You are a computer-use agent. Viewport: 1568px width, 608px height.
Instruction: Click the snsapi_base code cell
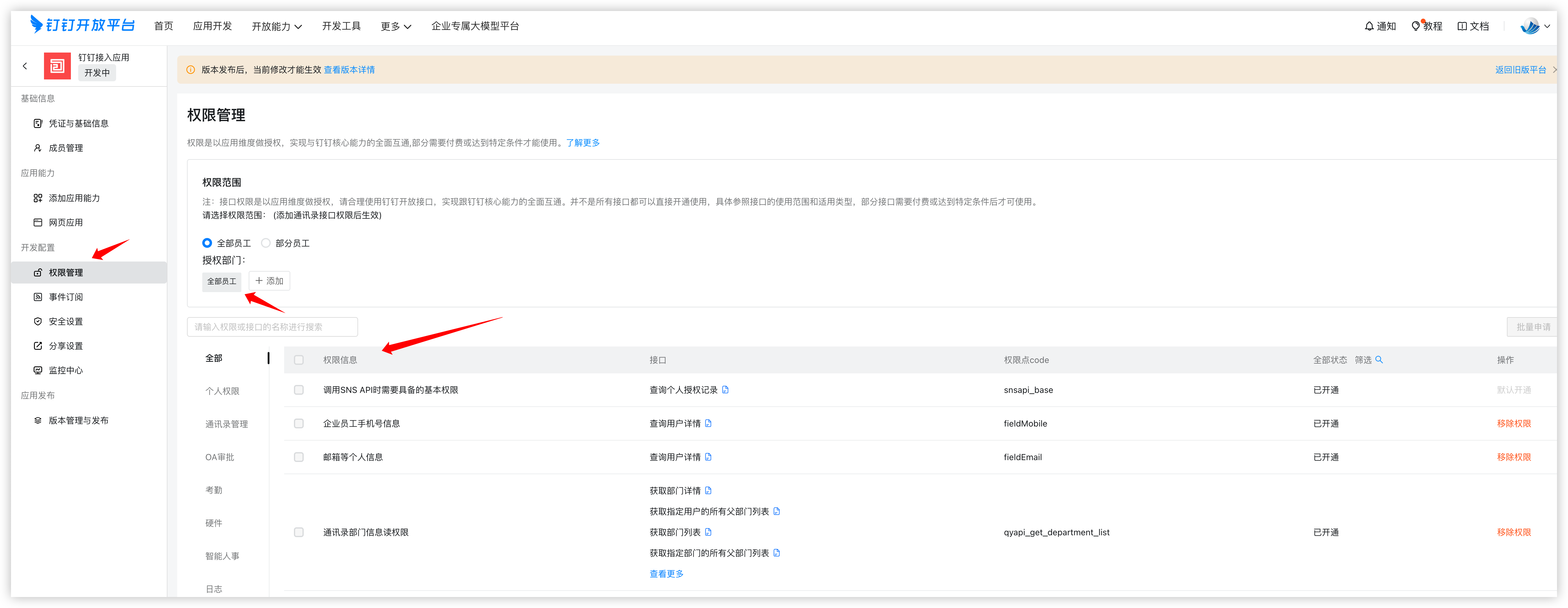tap(1028, 390)
